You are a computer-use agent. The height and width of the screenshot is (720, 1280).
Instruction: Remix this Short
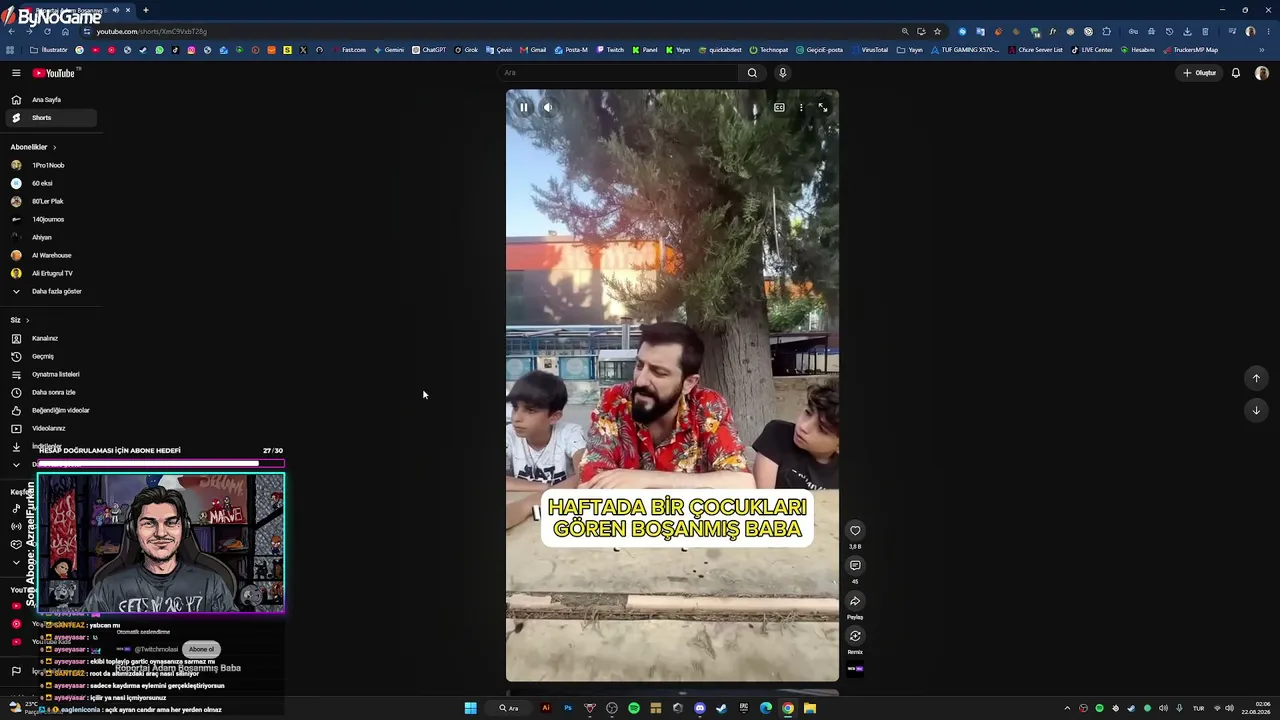pyautogui.click(x=855, y=635)
